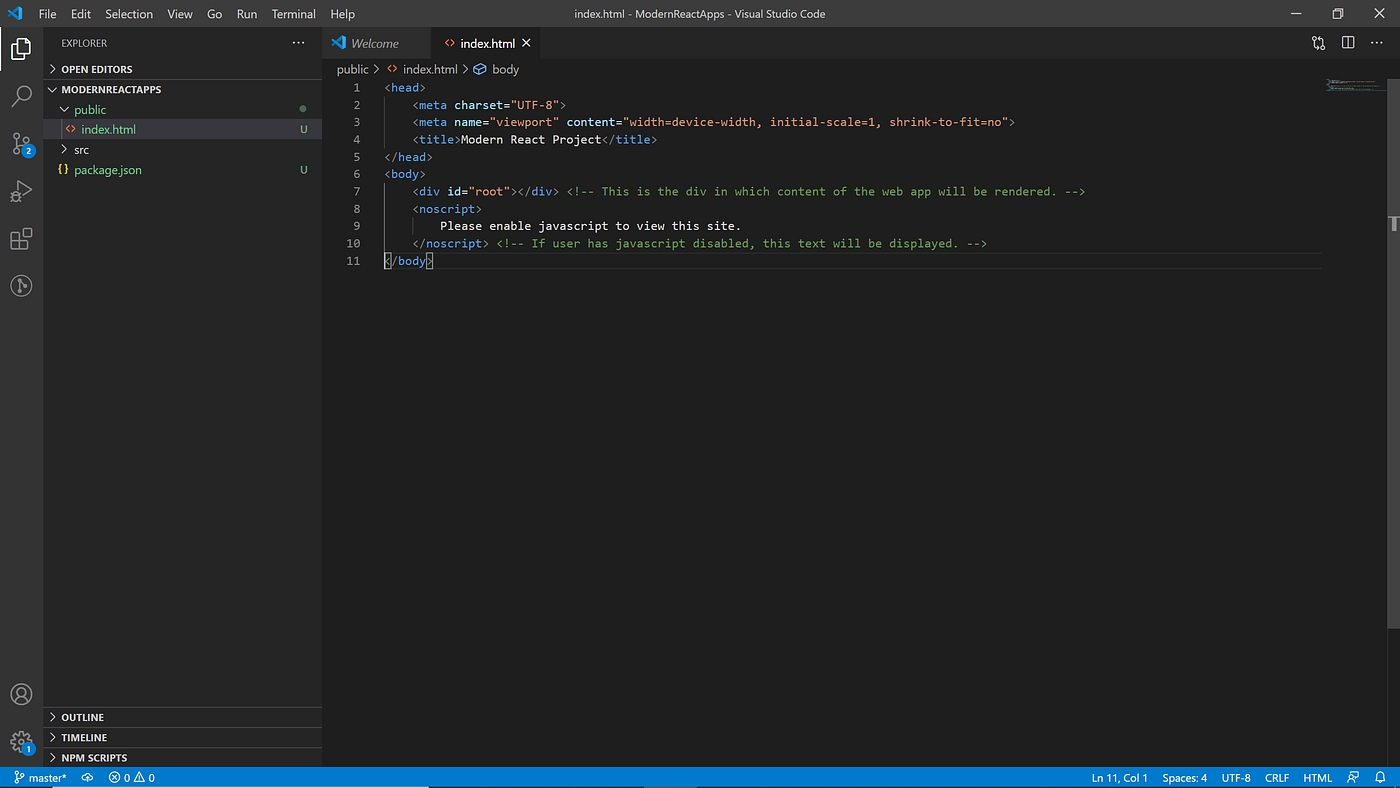Screen dimensions: 1400x788
Task: Change indentation via Spaces: 4
Action: [1184, 777]
